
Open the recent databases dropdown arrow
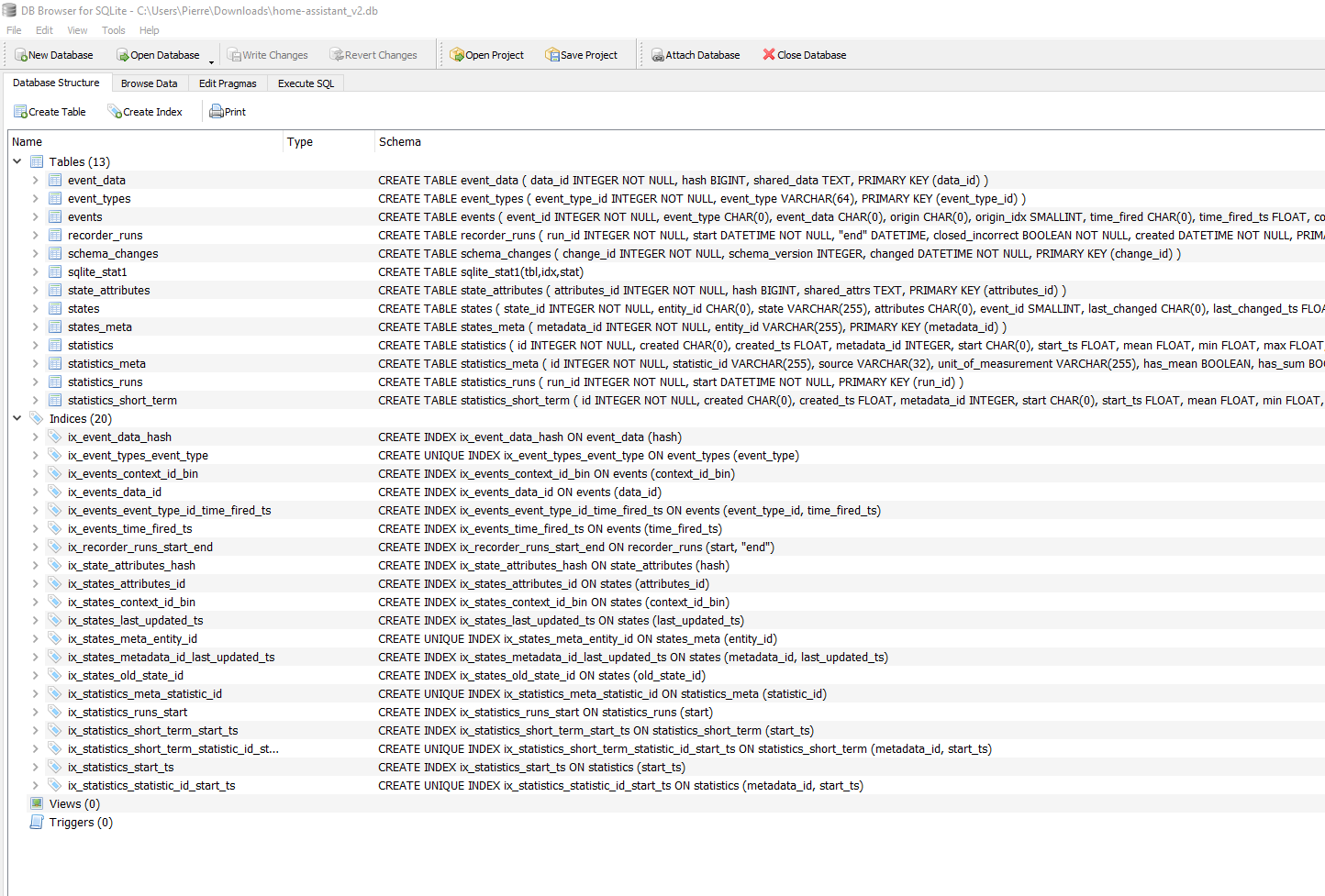point(211,61)
